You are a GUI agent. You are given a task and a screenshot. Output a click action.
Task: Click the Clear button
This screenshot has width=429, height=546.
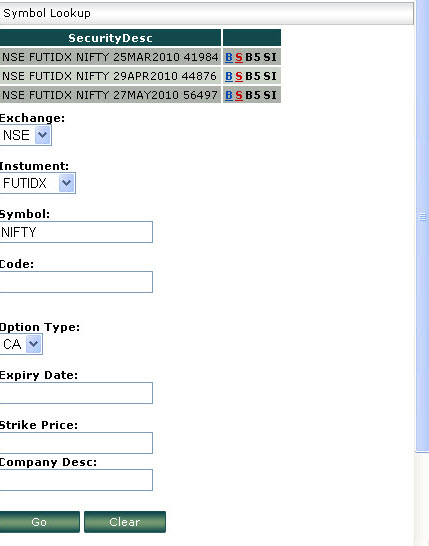(125, 522)
